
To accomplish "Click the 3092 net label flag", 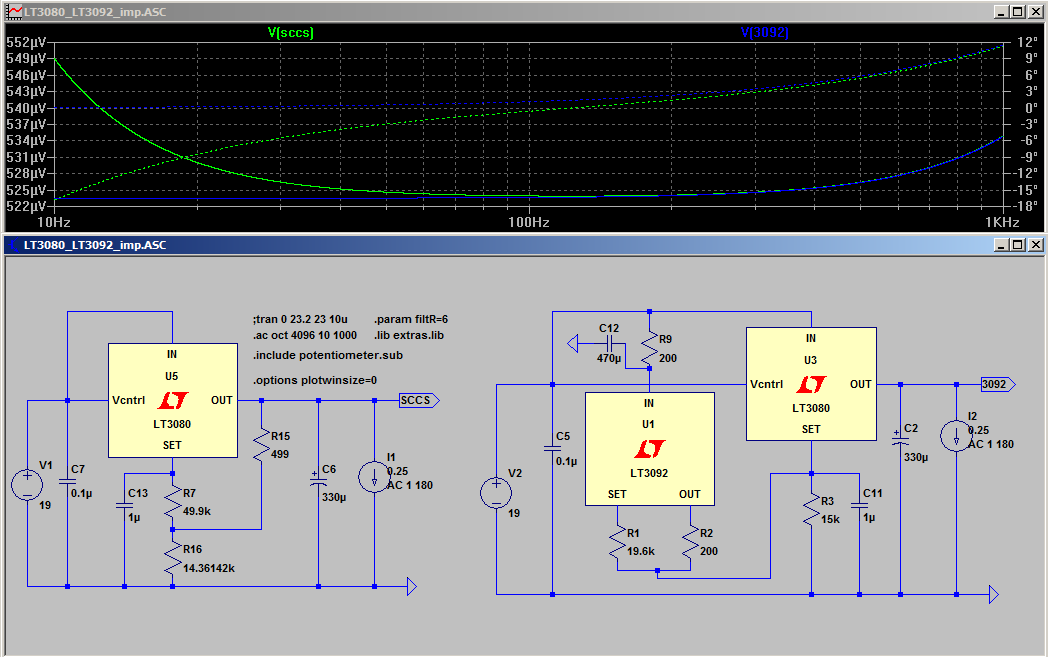I will pyautogui.click(x=998, y=384).
